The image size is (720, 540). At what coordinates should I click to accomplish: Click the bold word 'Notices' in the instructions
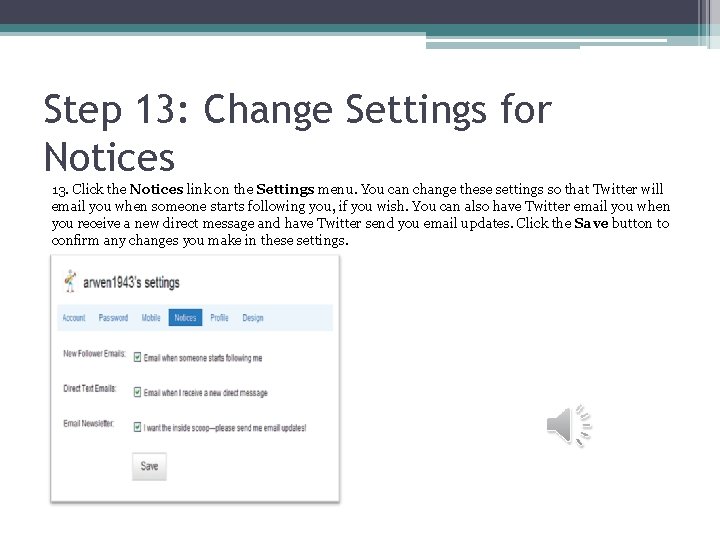click(157, 189)
